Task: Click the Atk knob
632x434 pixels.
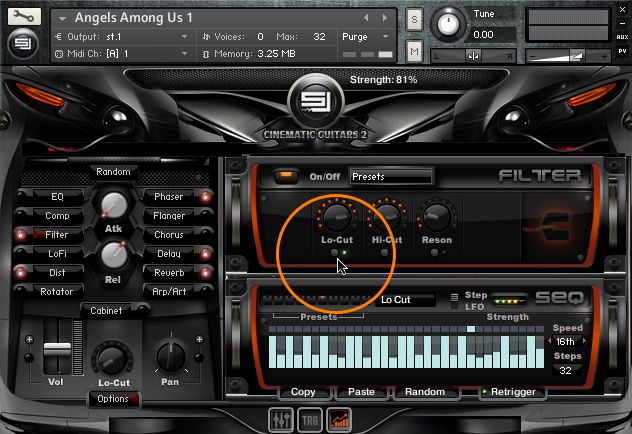Action: (x=114, y=205)
